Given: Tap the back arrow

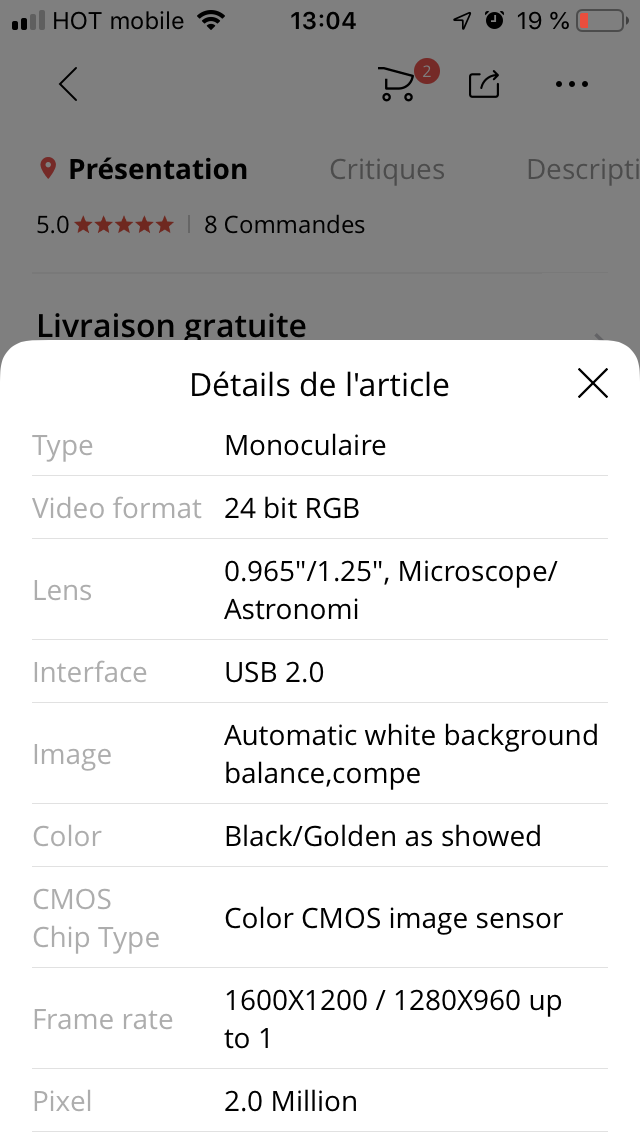Looking at the screenshot, I should [x=68, y=84].
